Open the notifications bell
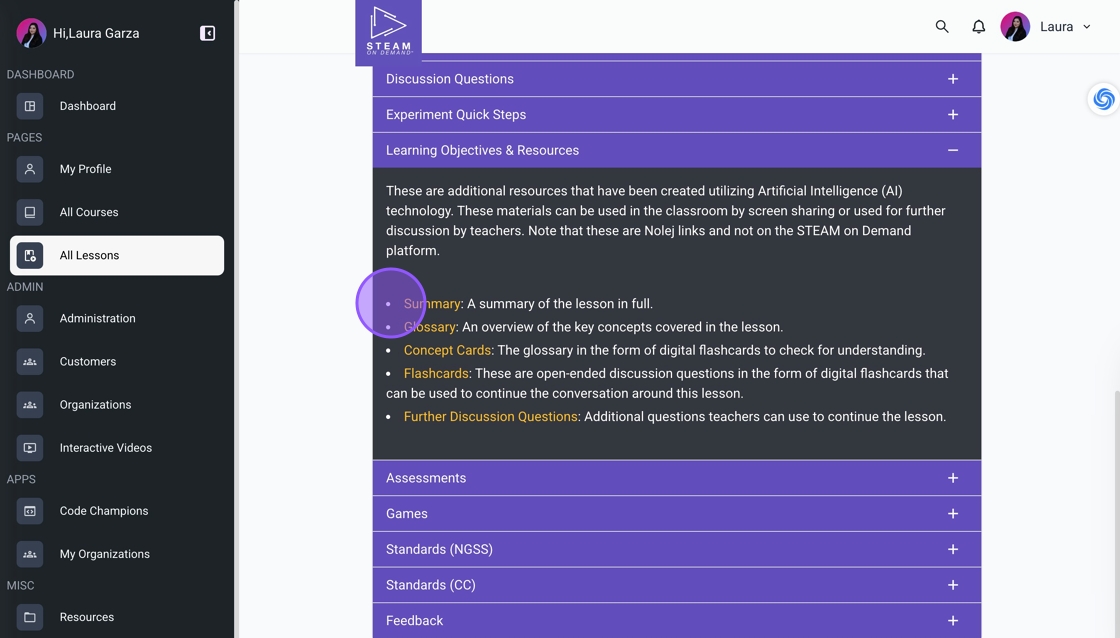The image size is (1120, 638). [x=979, y=27]
